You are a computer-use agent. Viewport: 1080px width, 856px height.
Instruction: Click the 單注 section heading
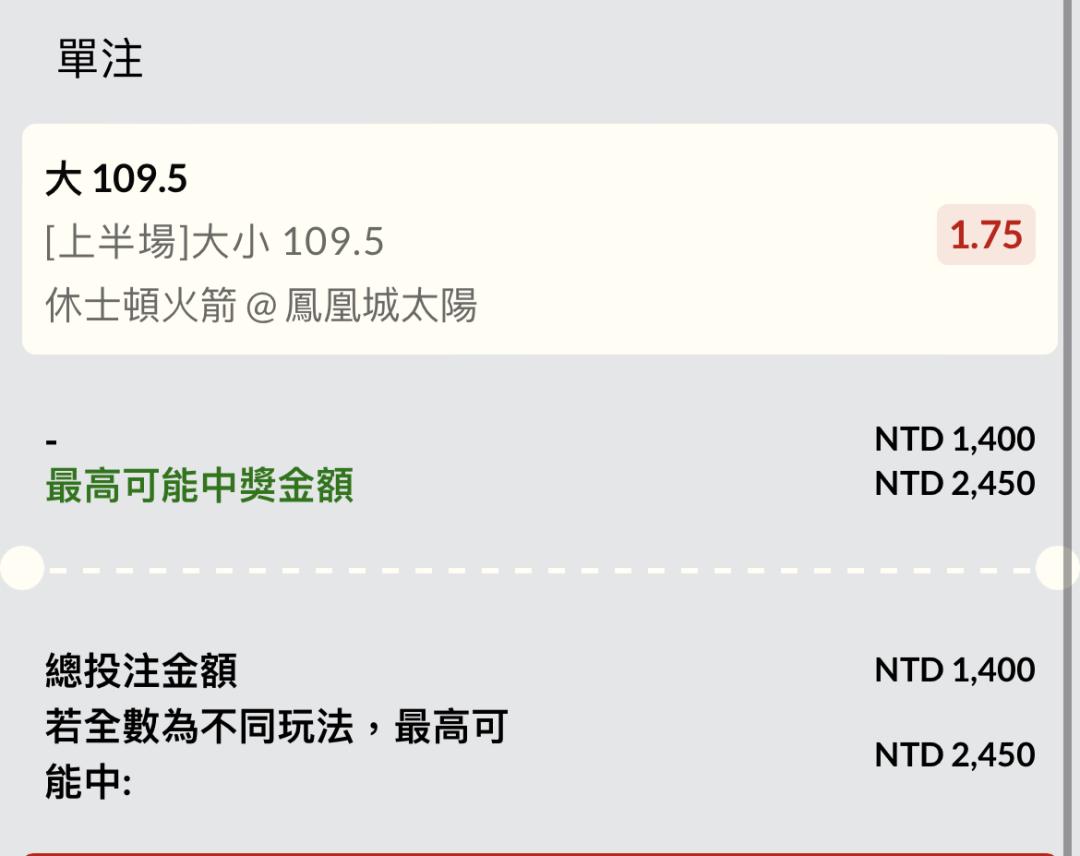pyautogui.click(x=100, y=60)
